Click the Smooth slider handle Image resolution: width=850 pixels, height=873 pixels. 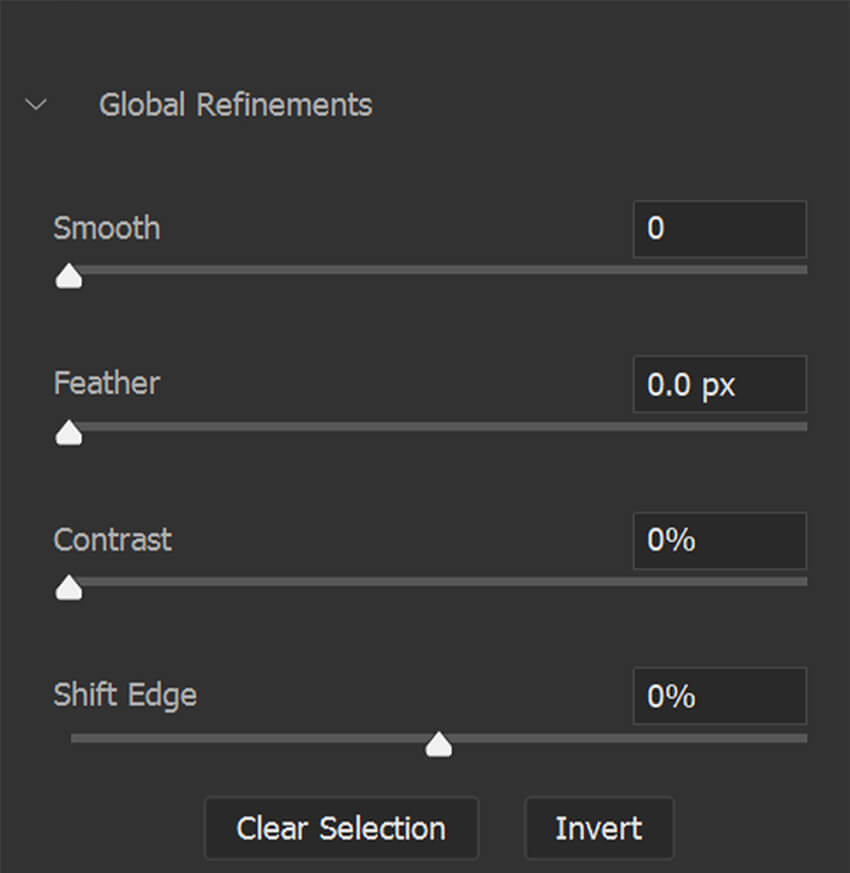[69, 276]
